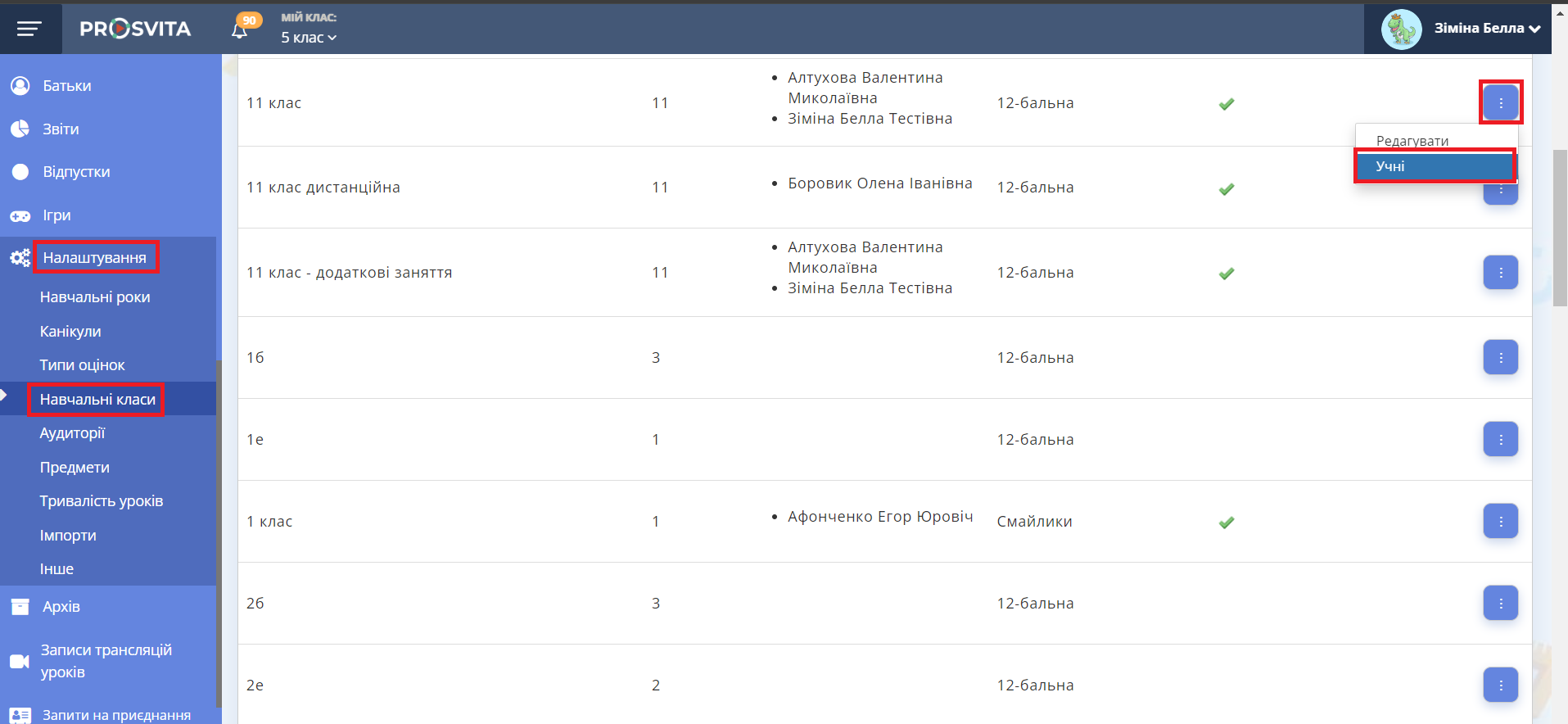
Task: Open the Архів archive section
Action: point(61,607)
